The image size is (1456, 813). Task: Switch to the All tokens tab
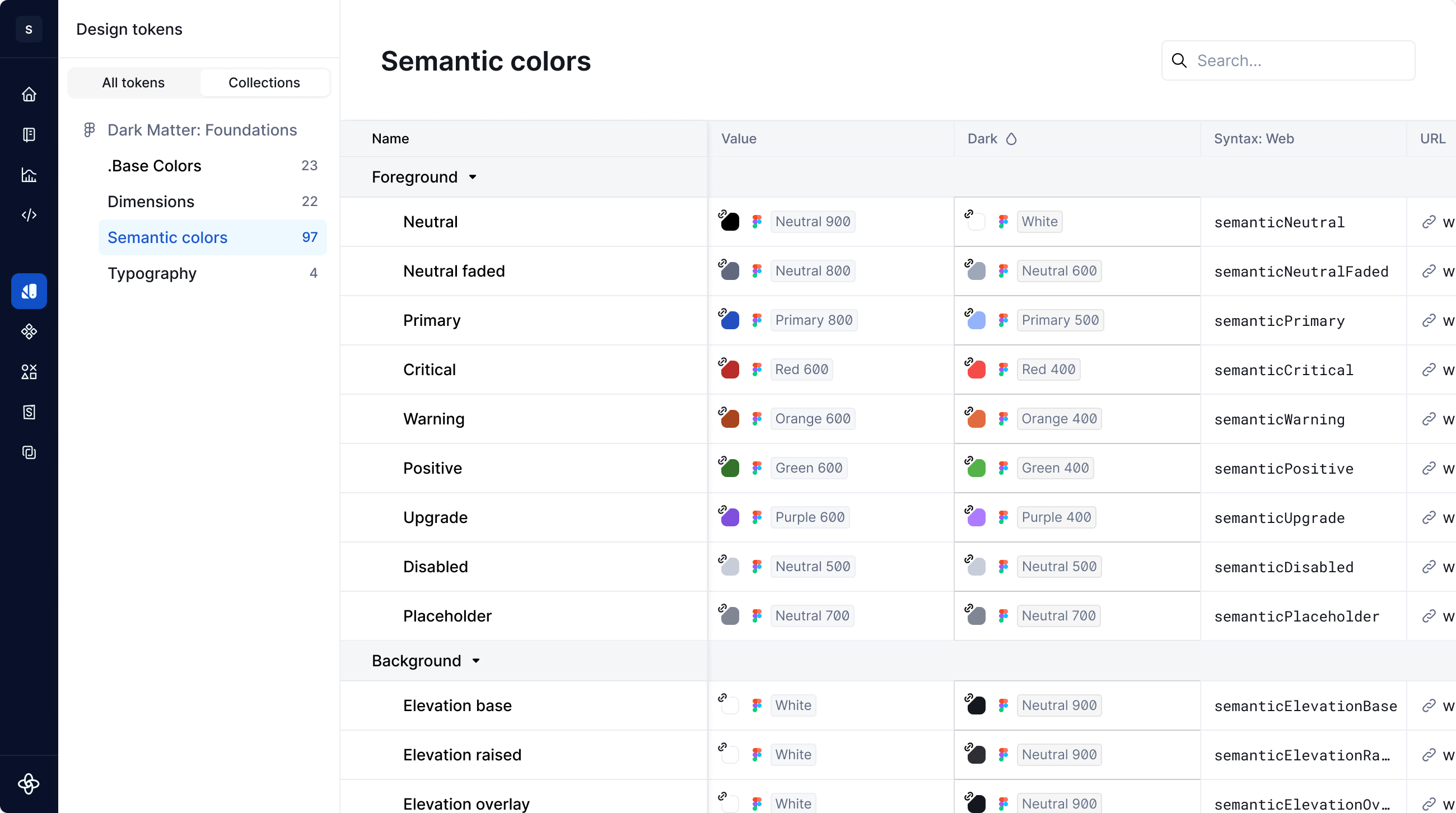[133, 82]
